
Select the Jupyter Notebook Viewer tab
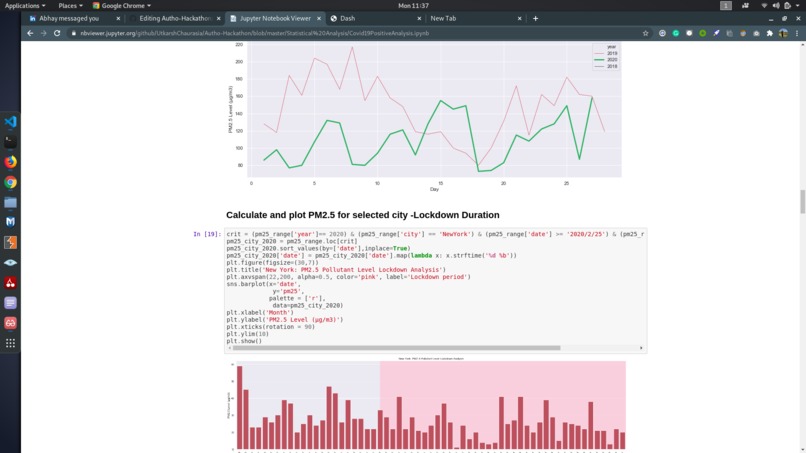pyautogui.click(x=275, y=18)
